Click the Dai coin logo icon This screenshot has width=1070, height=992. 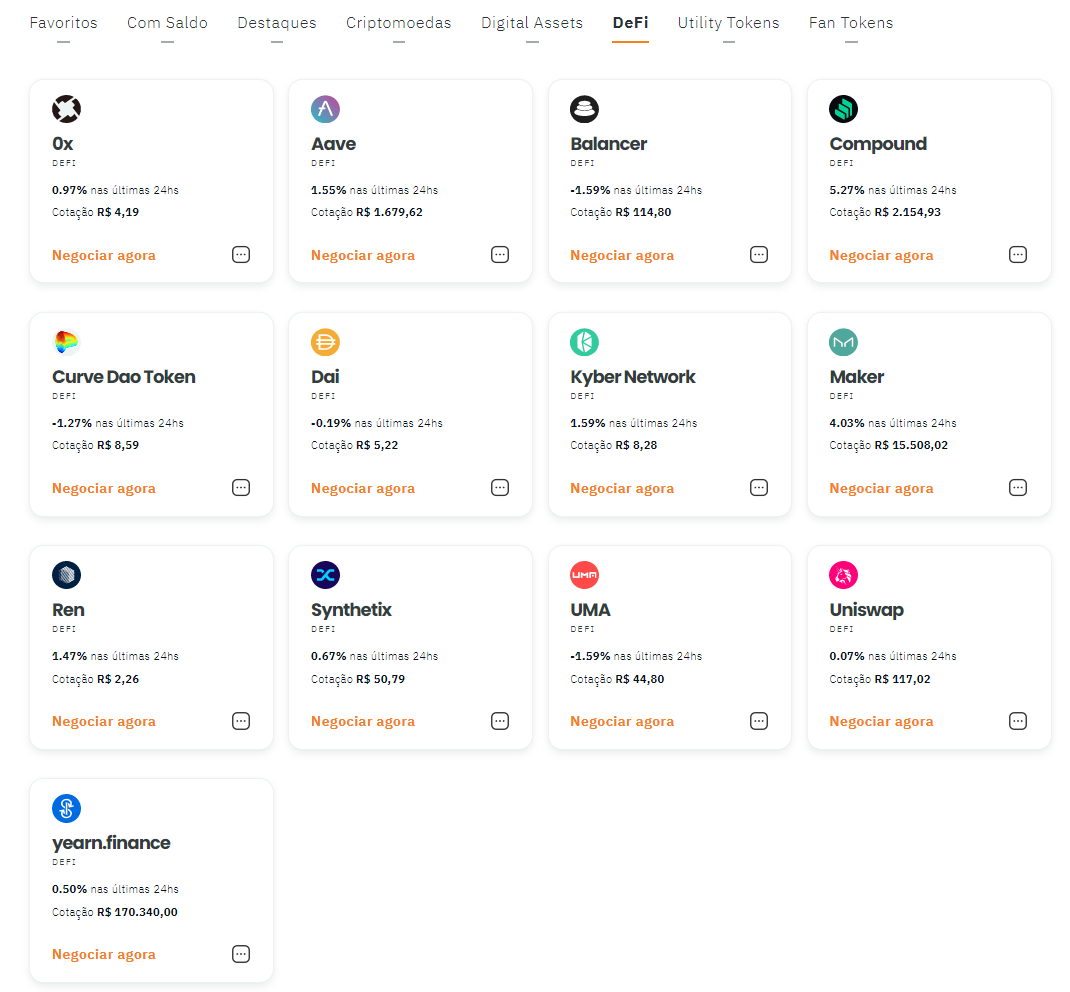[x=326, y=342]
